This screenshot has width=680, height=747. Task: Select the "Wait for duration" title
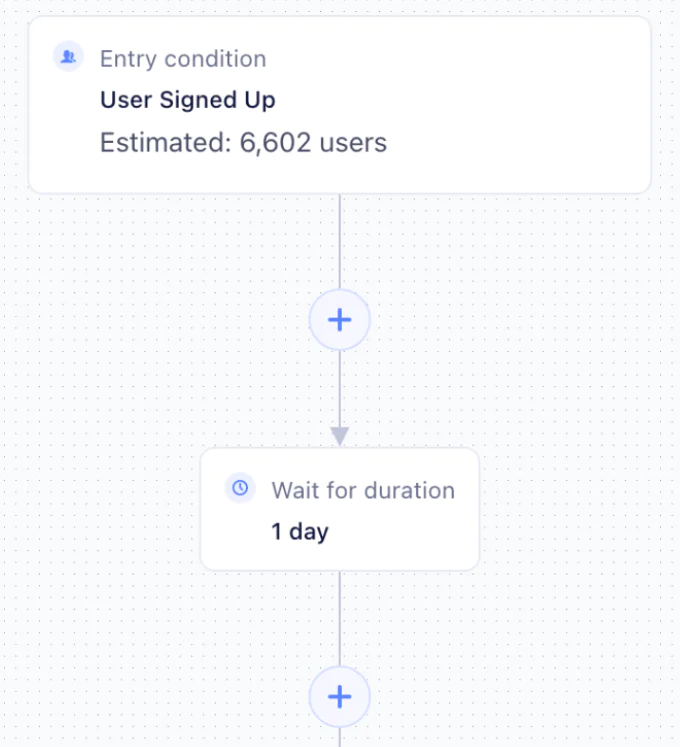click(363, 490)
